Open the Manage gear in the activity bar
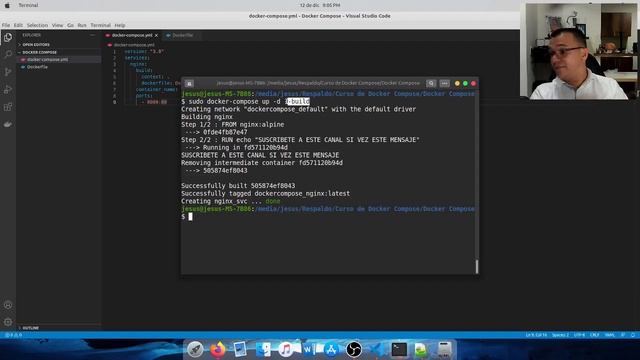The height and width of the screenshot is (360, 640). pyautogui.click(x=8, y=322)
